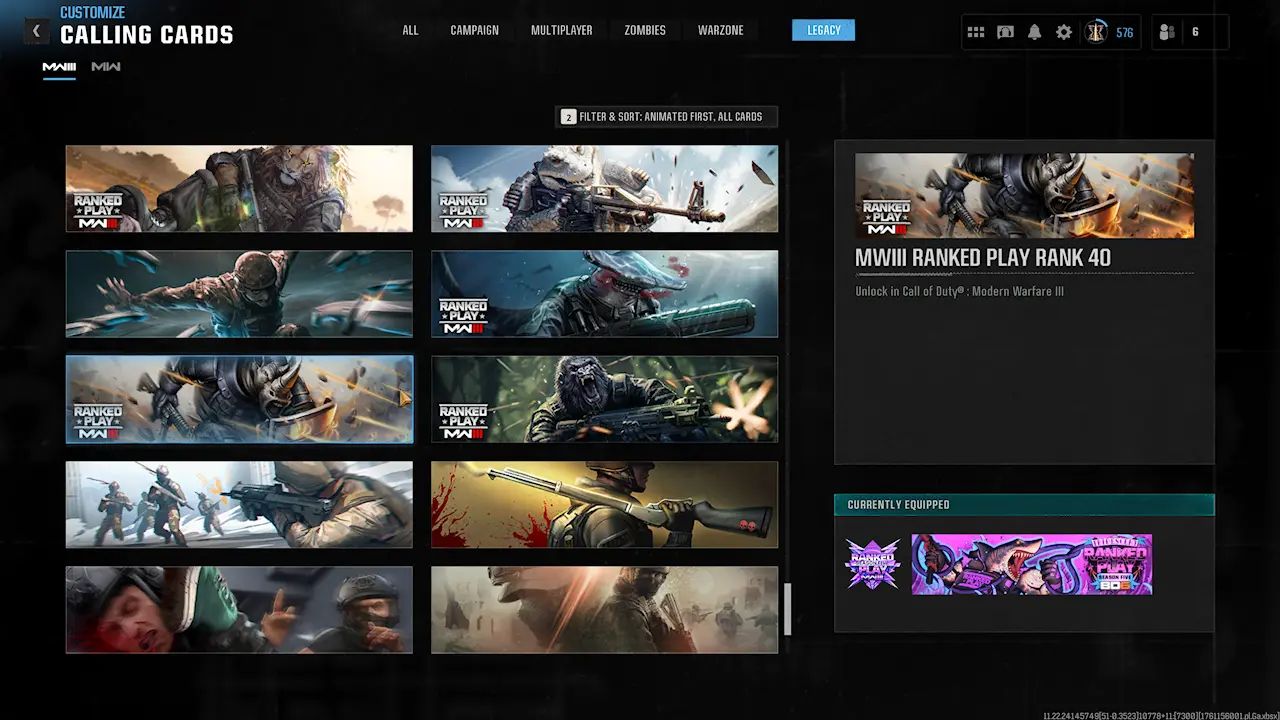This screenshot has width=1280, height=720.
Task: Open Filter & Sort options
Action: [667, 117]
